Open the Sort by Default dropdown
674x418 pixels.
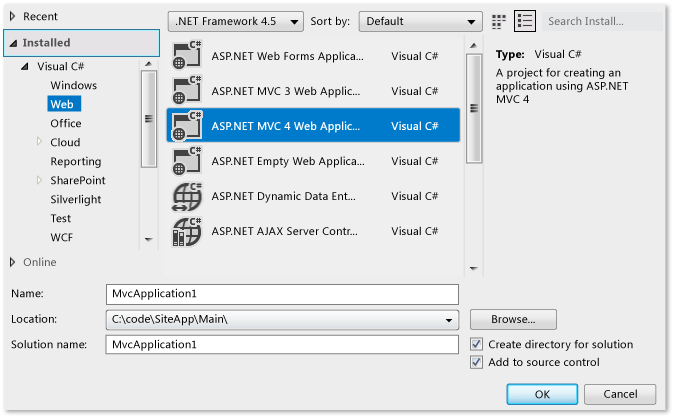click(420, 22)
